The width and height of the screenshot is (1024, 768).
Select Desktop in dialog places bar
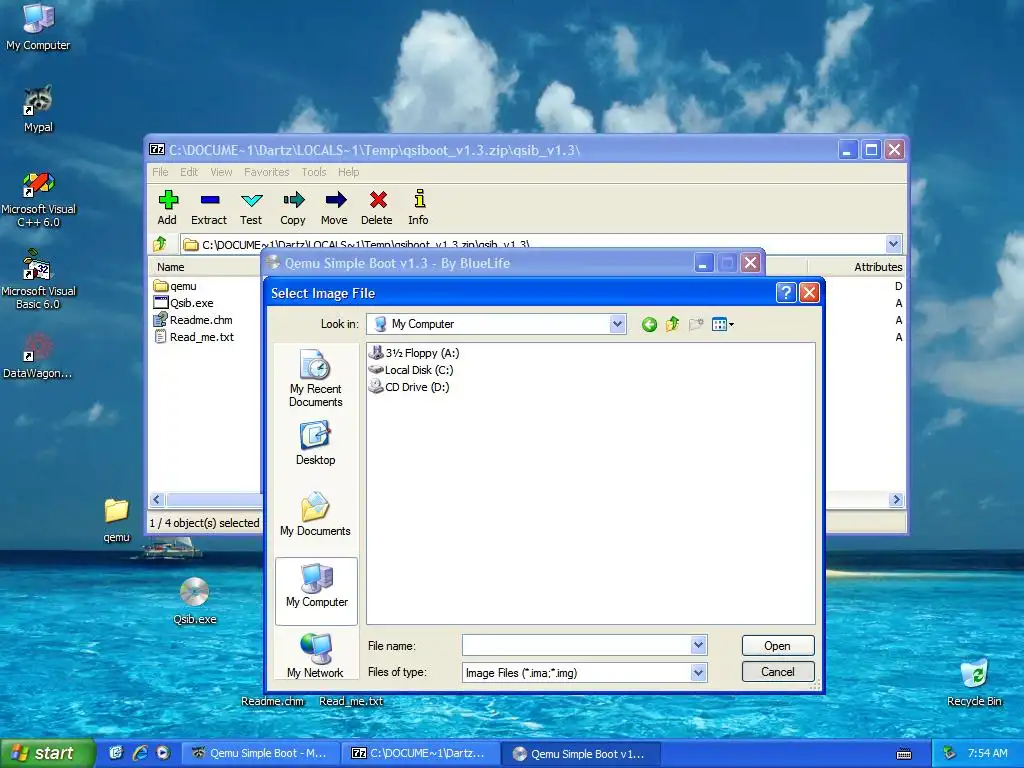click(315, 443)
